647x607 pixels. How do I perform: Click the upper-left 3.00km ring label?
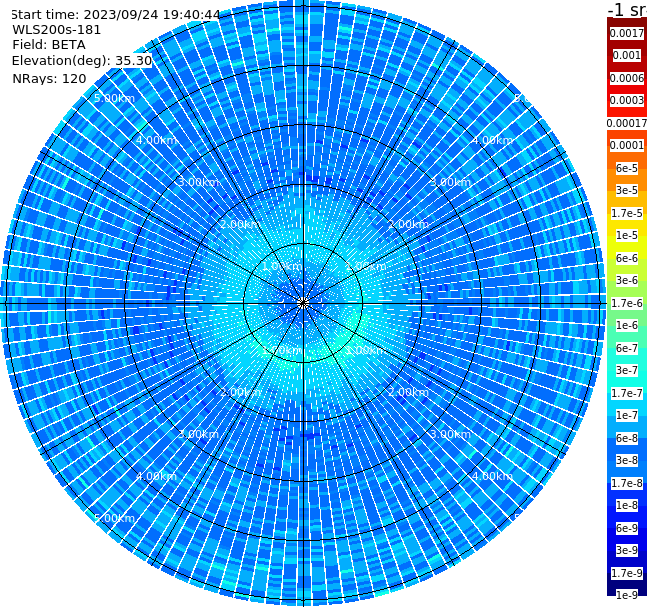pyautogui.click(x=198, y=182)
